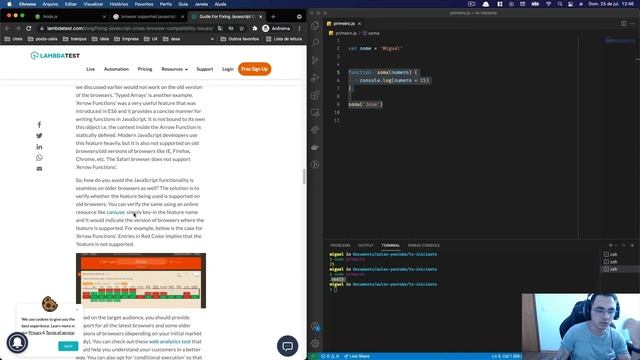Click errors and warnings counter in status bar
Image resolution: width=640 pixels, height=360 pixels.
point(330,356)
